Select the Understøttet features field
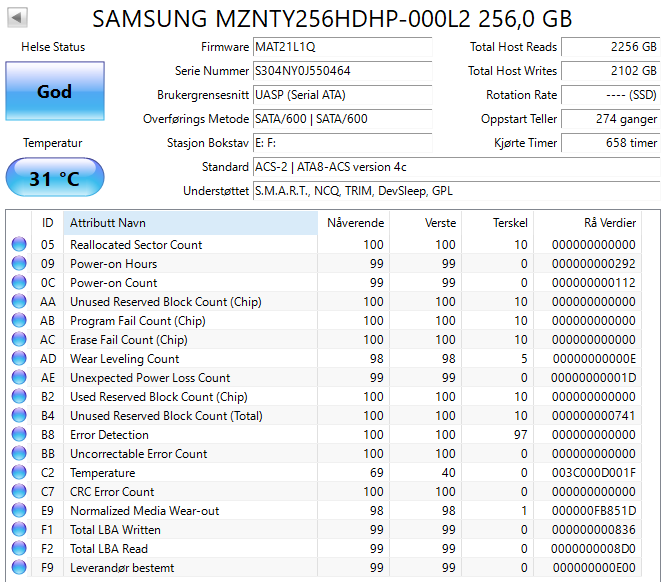 click(x=456, y=191)
